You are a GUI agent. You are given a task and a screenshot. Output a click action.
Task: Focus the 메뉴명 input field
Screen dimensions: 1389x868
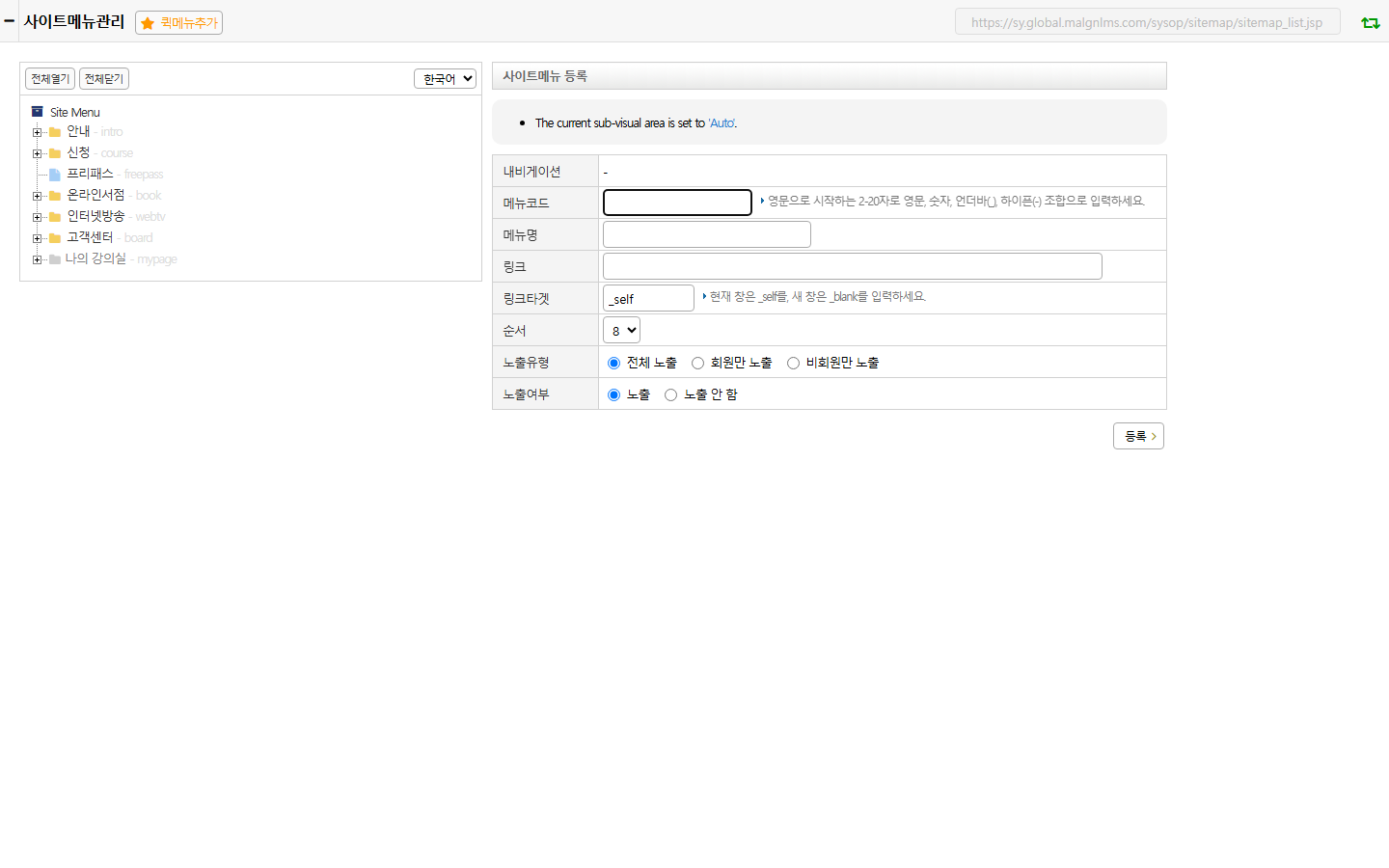(x=707, y=234)
